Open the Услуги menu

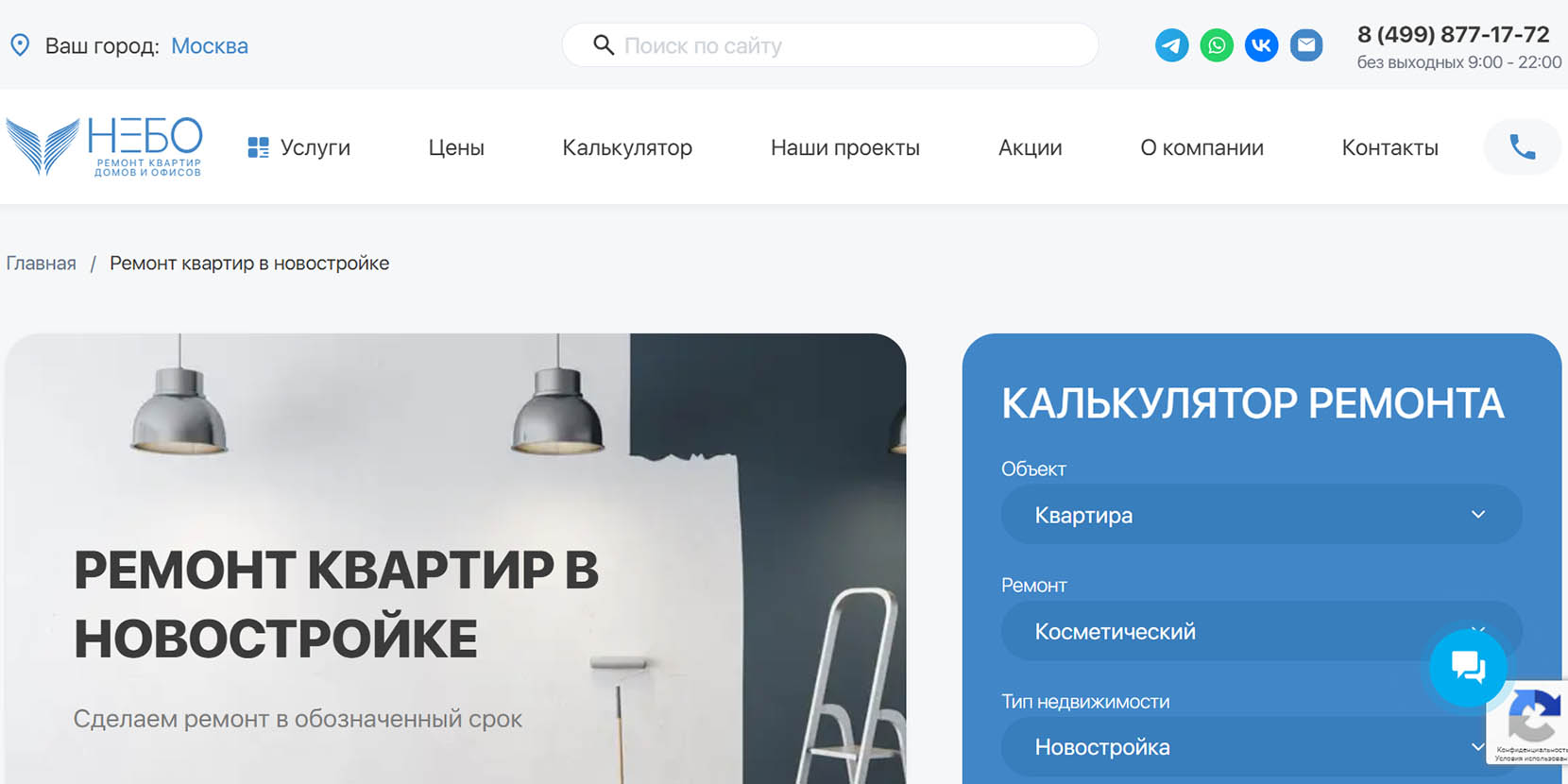[x=298, y=147]
